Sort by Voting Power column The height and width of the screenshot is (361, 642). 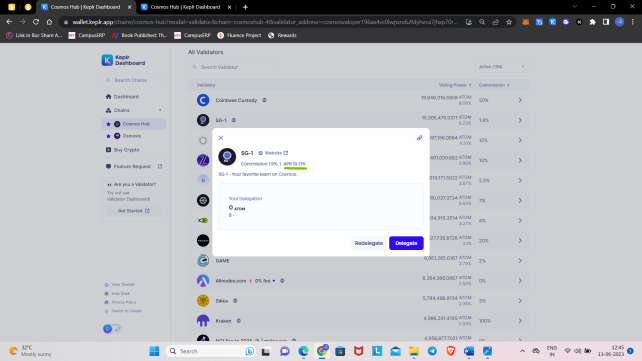[455, 85]
